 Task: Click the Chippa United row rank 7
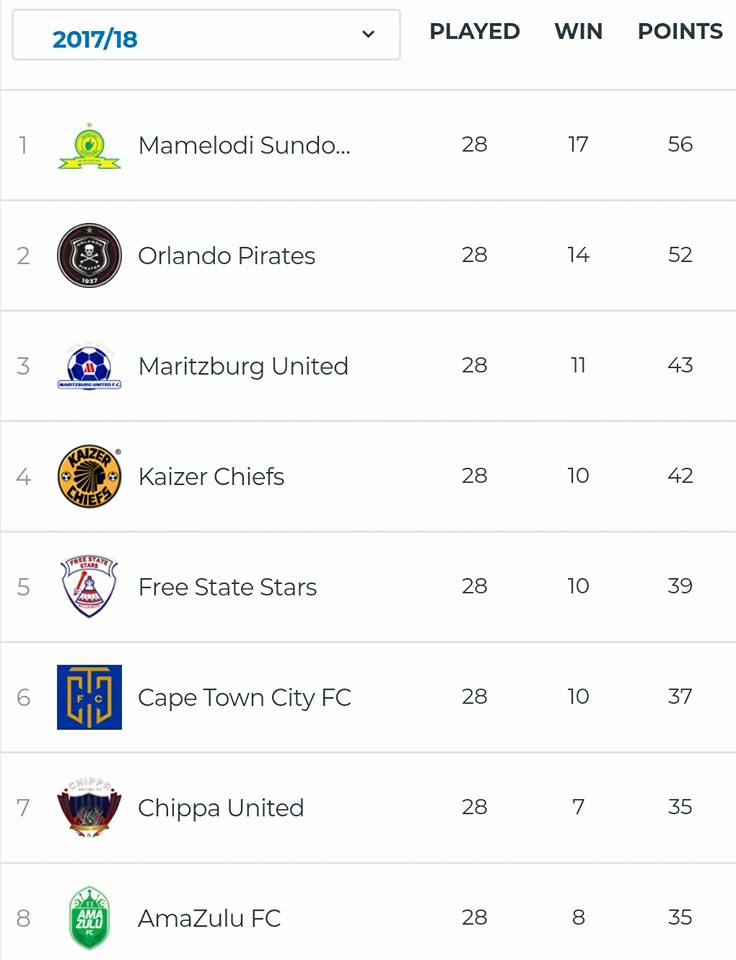(x=23, y=808)
